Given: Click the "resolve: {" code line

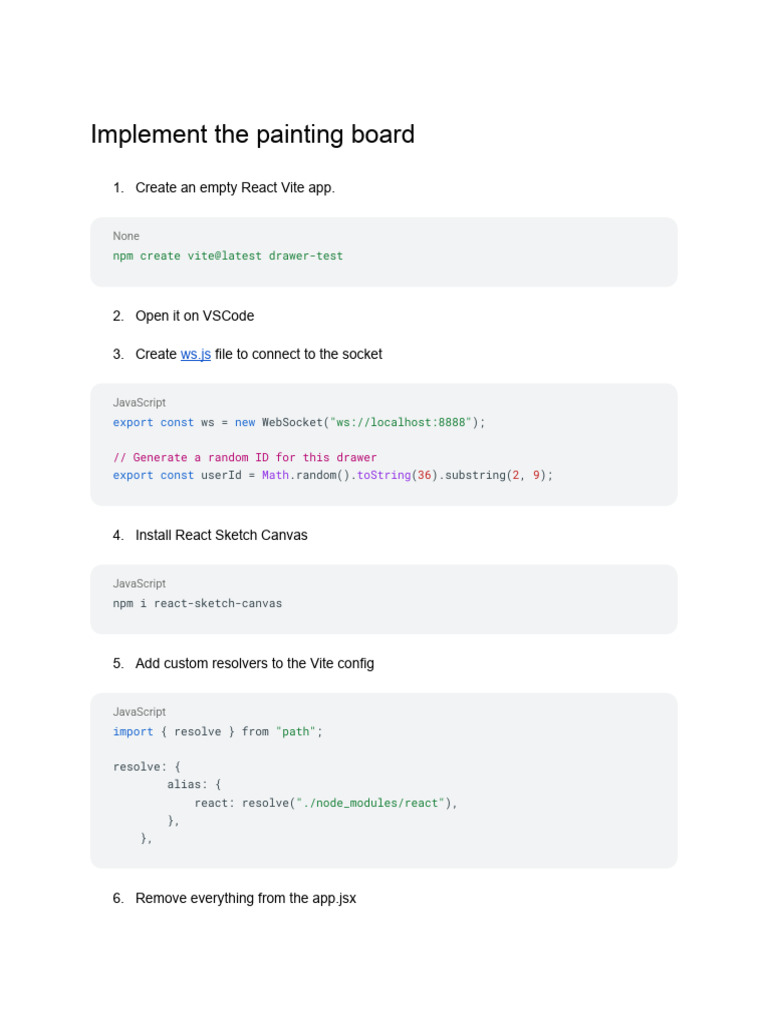Looking at the screenshot, I should tap(147, 767).
